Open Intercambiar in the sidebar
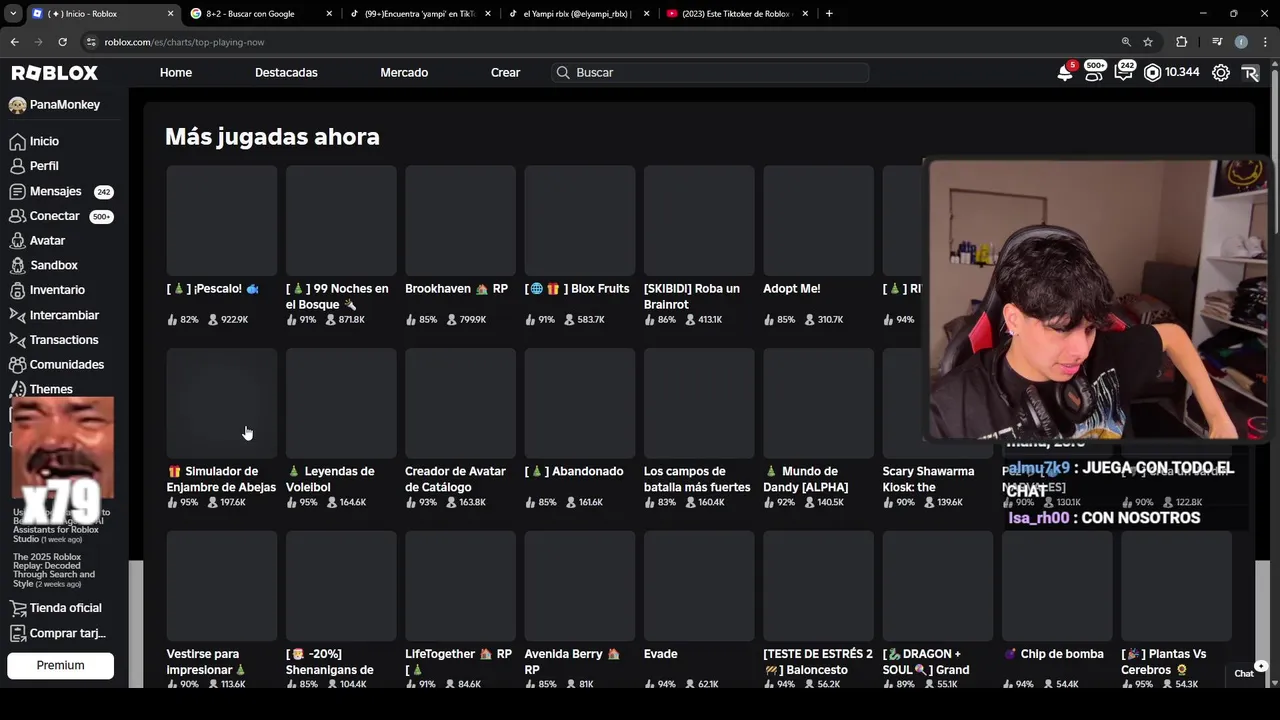Screen dimensions: 1280x720 pos(64,315)
